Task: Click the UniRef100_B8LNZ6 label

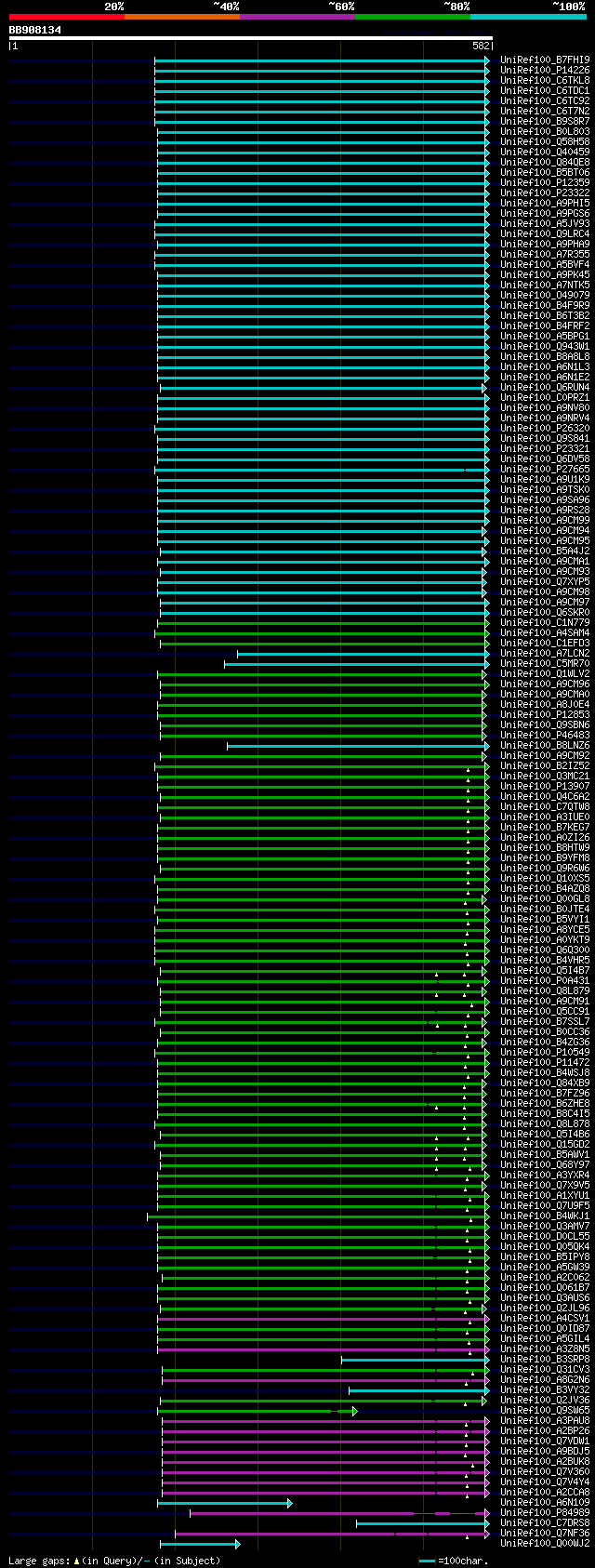Action: click(545, 745)
